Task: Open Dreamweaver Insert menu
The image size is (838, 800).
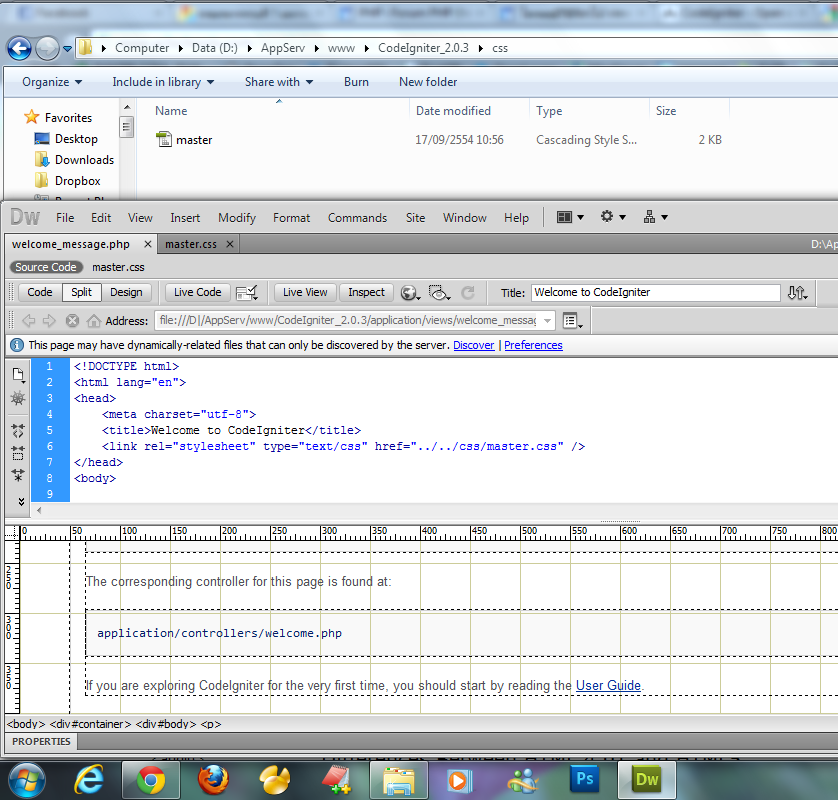Action: click(185, 218)
